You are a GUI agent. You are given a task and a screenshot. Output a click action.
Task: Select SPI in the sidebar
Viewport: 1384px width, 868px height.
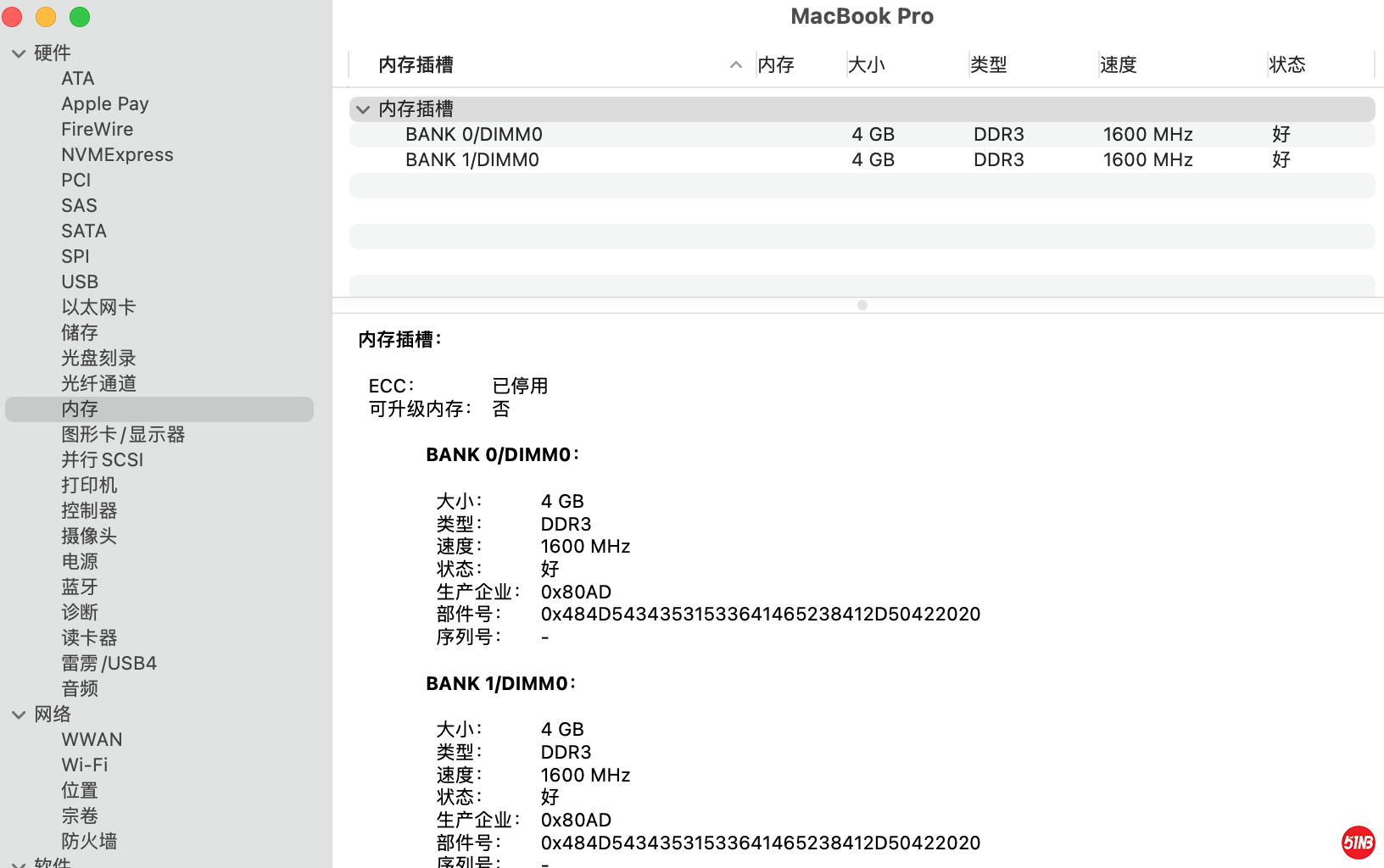(x=75, y=257)
